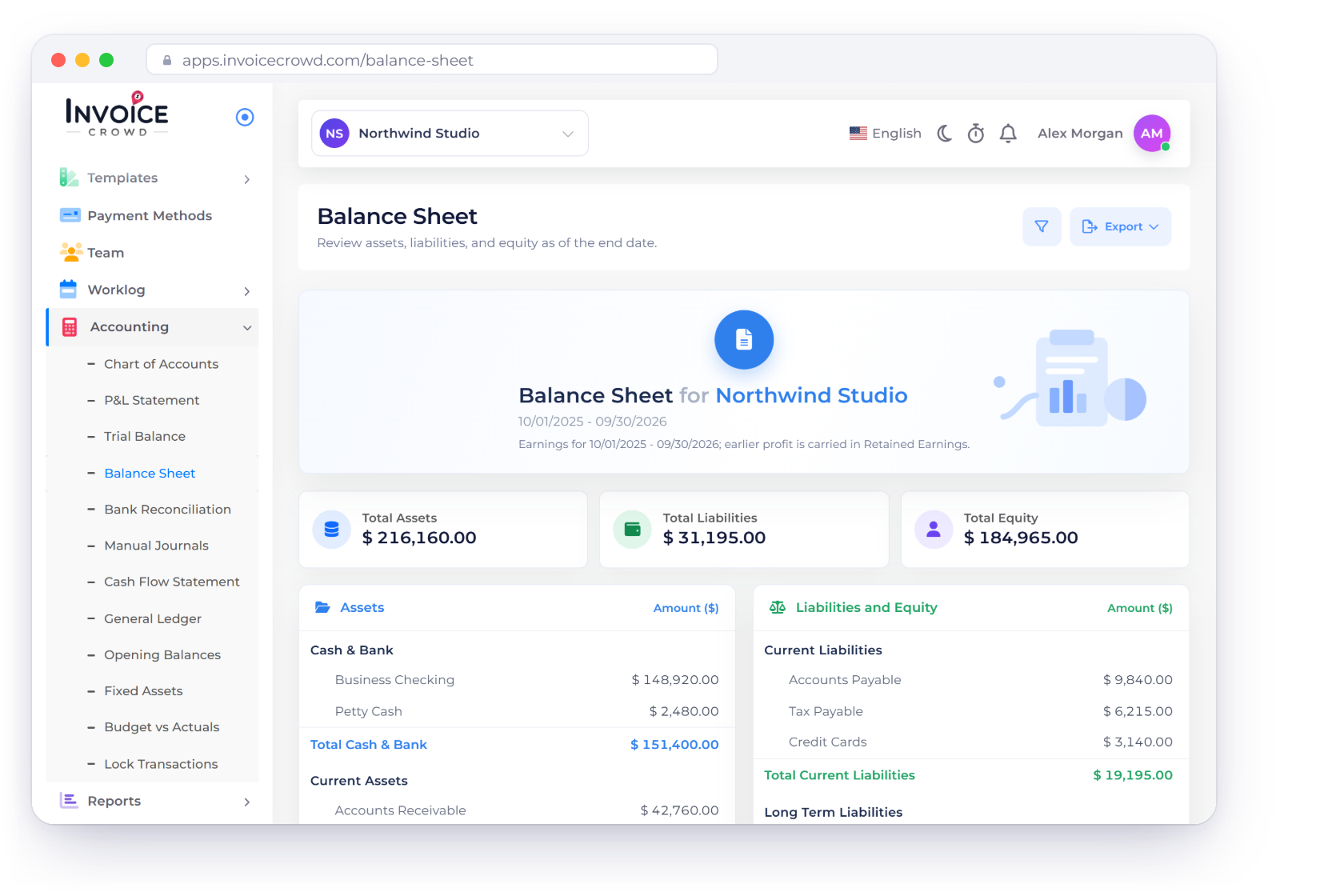Click the Business Checking row

(x=517, y=680)
